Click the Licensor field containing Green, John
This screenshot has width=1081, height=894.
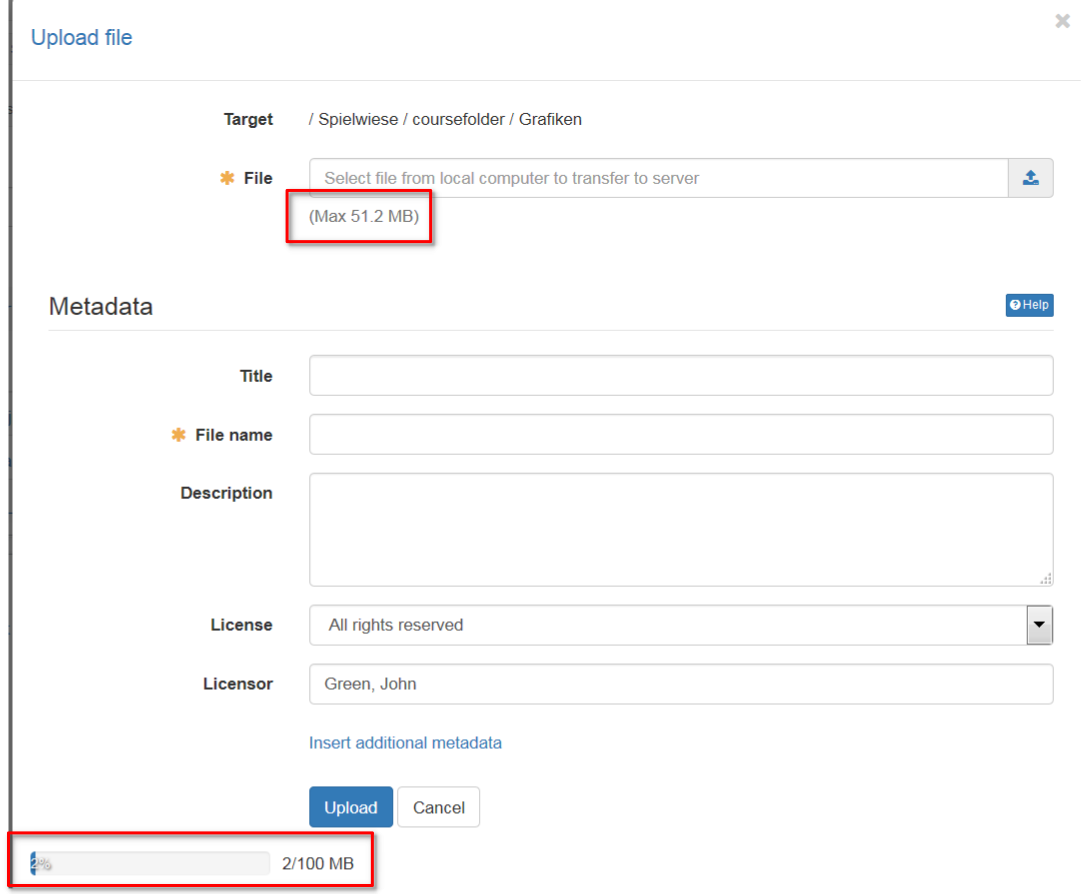coord(680,684)
